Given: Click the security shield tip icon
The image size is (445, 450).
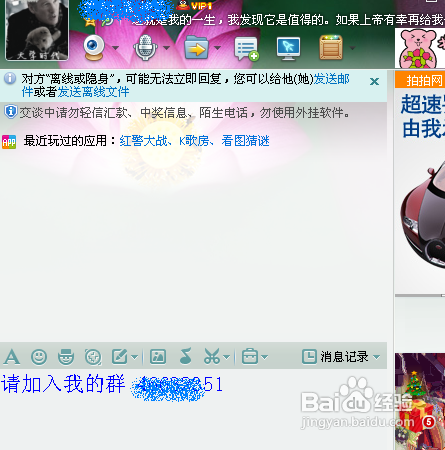Looking at the screenshot, I should click(11, 112).
